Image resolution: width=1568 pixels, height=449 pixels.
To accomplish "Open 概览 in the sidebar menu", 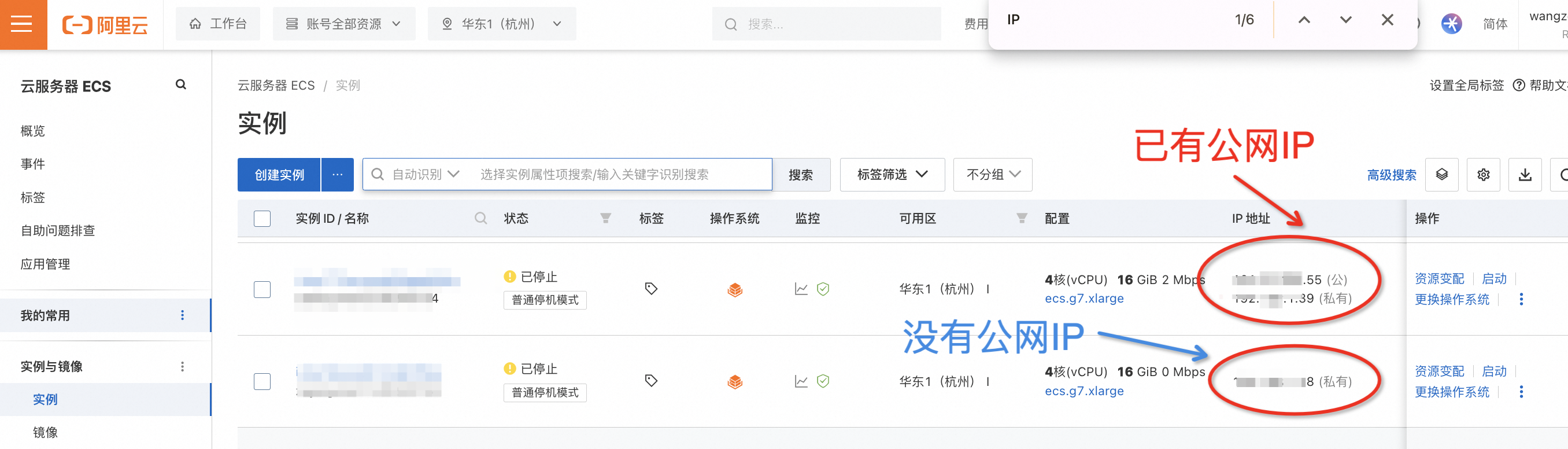I will click(33, 131).
